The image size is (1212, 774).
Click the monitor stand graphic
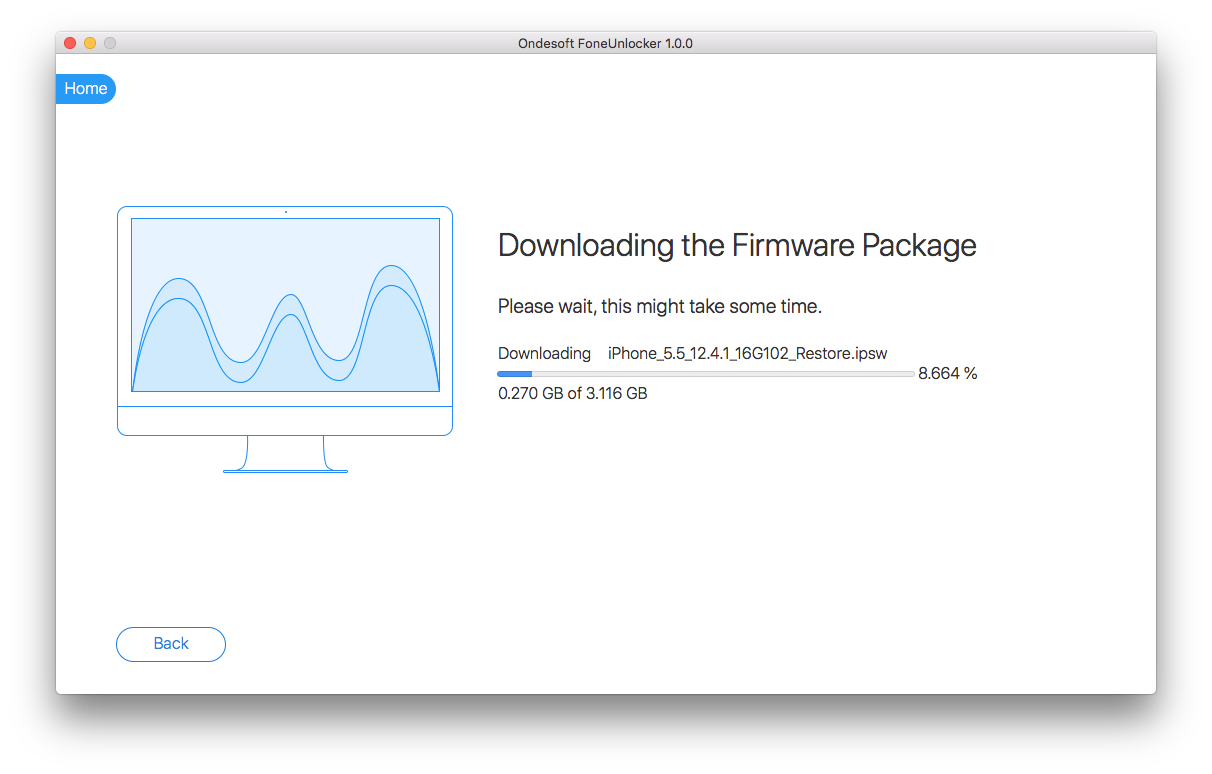coord(285,455)
